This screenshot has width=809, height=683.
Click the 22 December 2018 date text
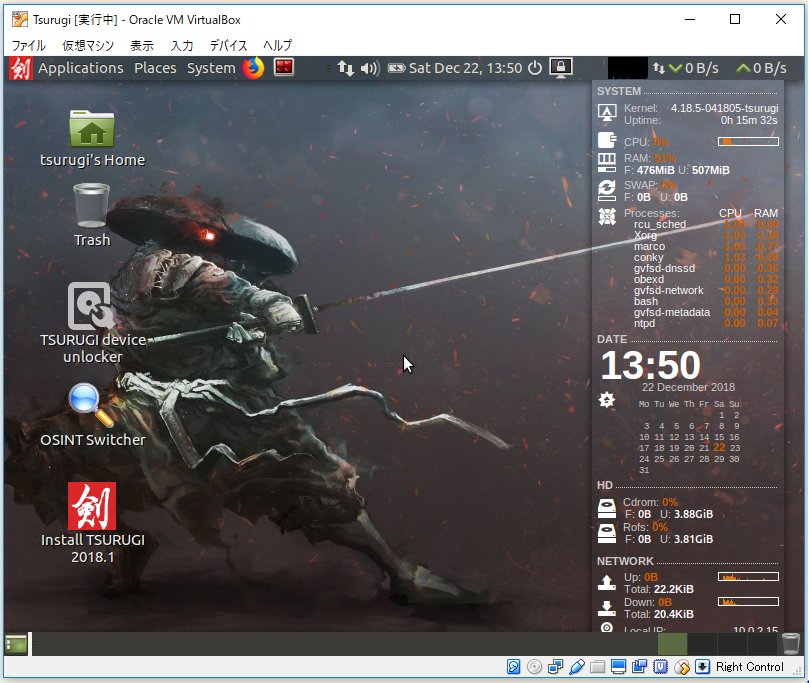(x=688, y=387)
